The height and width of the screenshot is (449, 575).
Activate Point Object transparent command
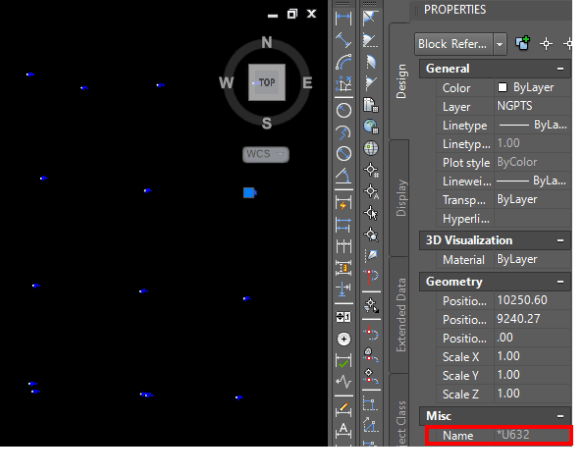tap(370, 213)
